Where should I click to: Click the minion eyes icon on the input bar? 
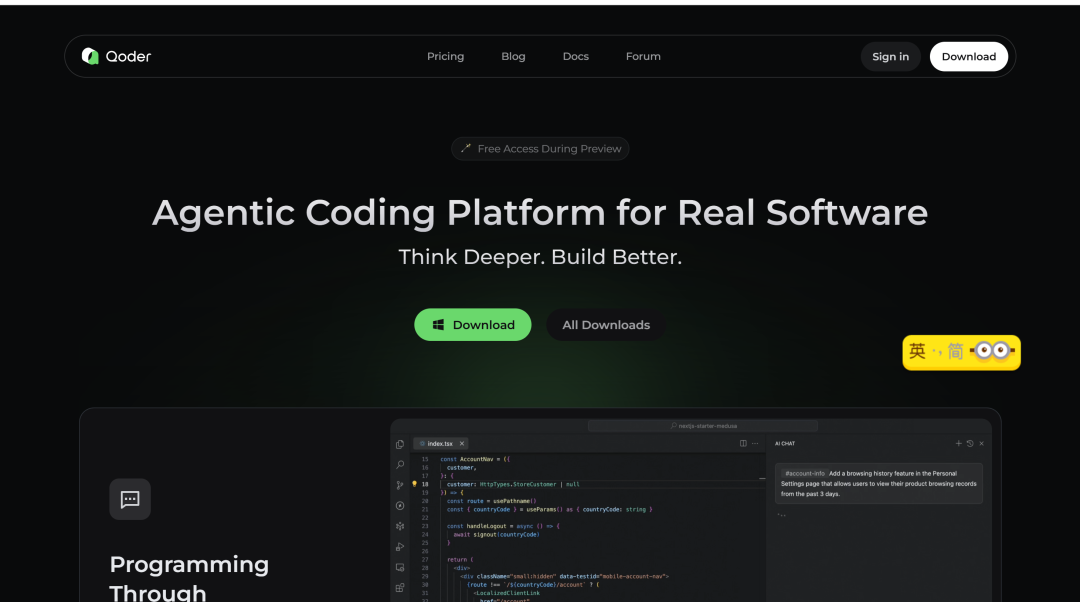tap(993, 351)
